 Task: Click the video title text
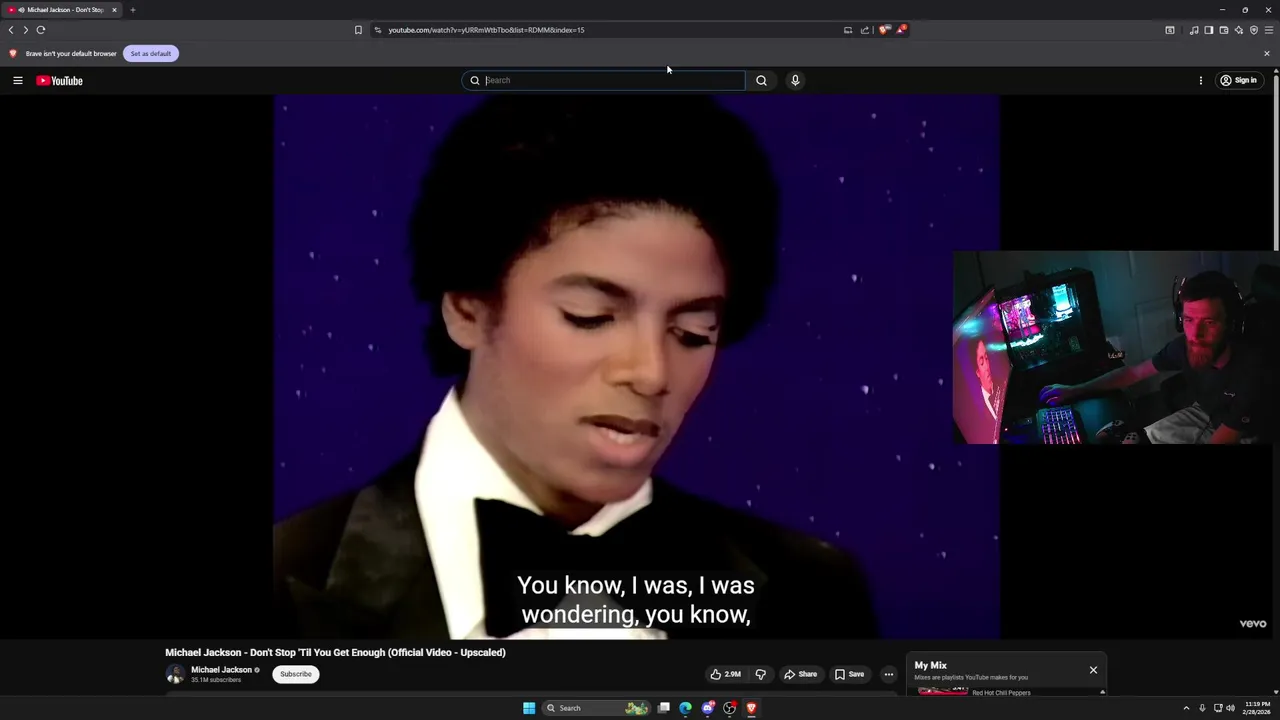pos(335,652)
